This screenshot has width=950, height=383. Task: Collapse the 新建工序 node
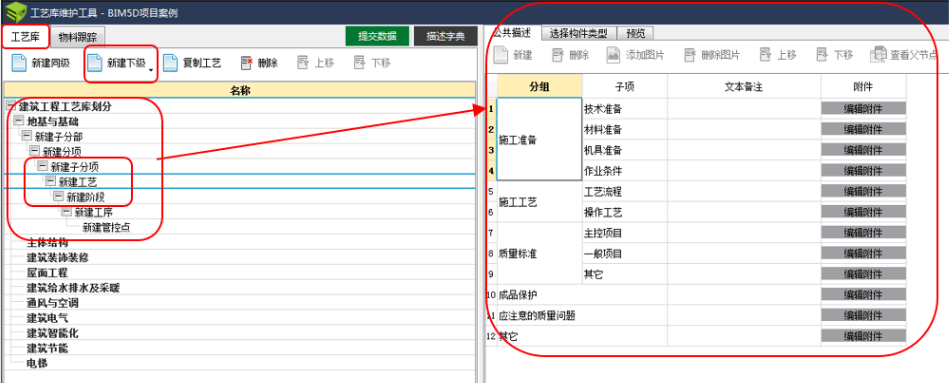[x=66, y=211]
